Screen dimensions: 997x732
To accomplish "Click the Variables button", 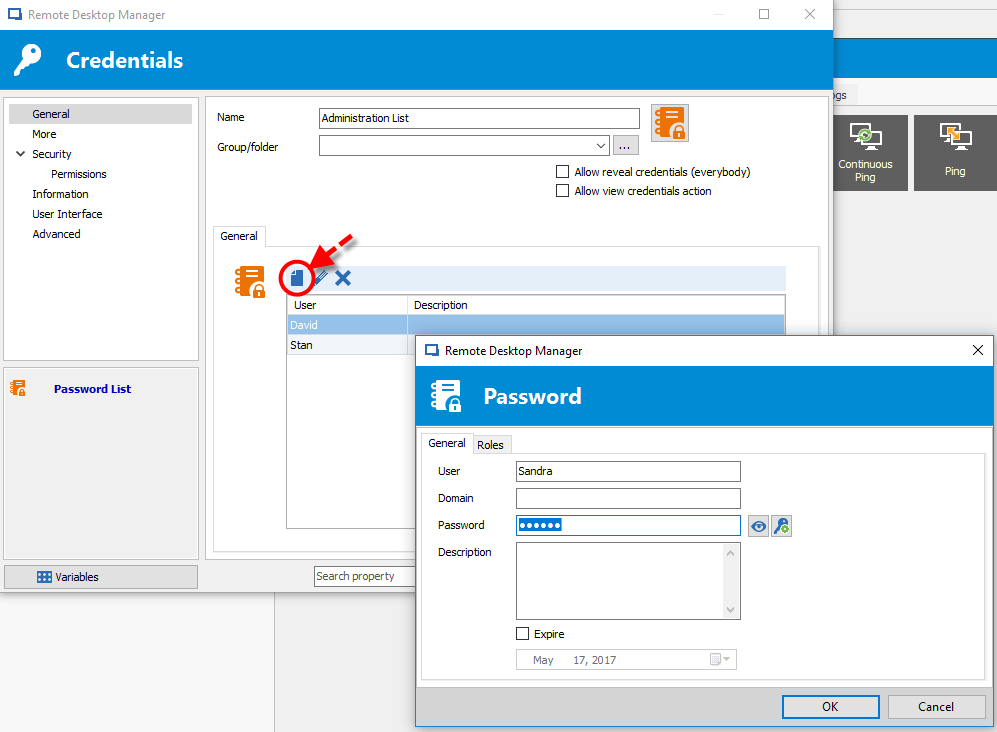I will click(x=100, y=577).
